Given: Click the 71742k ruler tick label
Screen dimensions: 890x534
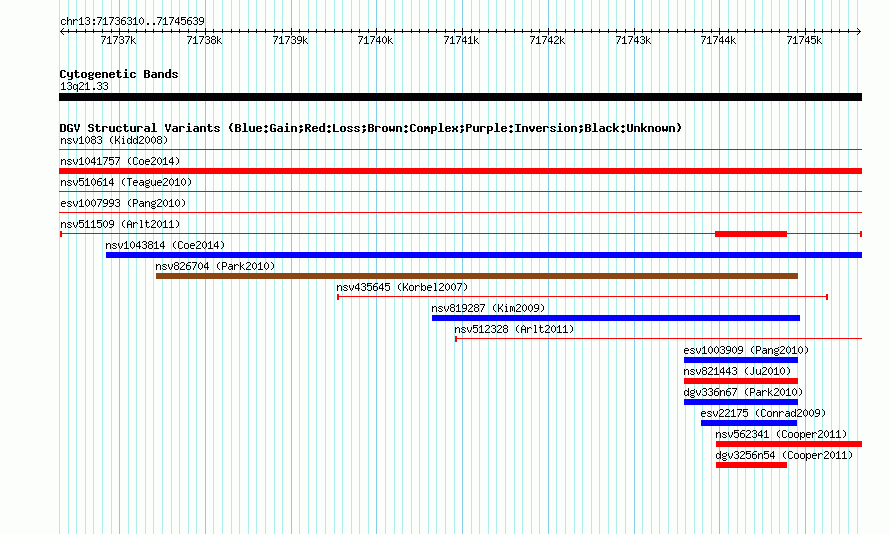Looking at the screenshot, I should [547, 40].
